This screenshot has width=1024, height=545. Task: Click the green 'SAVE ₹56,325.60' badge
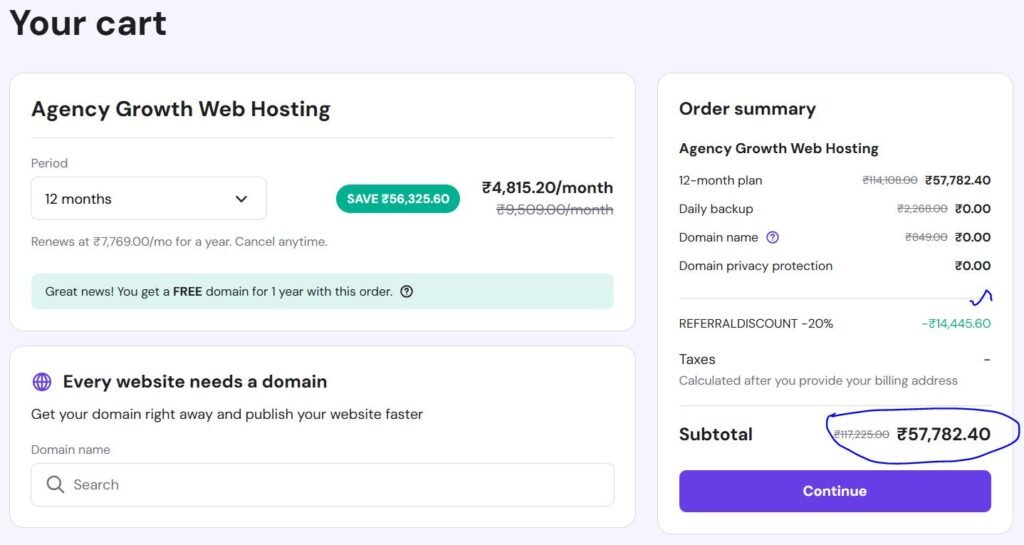(x=398, y=198)
